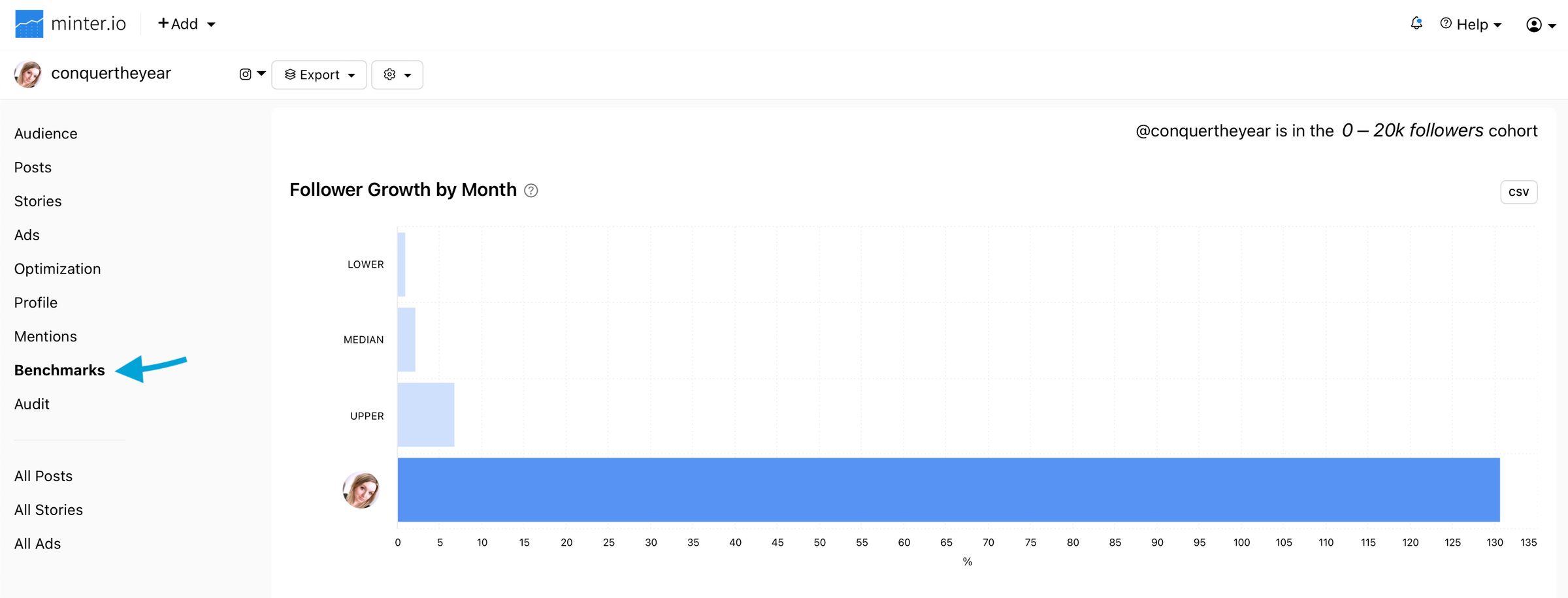The image size is (1568, 598).
Task: Go to the Optimization page
Action: click(x=57, y=268)
